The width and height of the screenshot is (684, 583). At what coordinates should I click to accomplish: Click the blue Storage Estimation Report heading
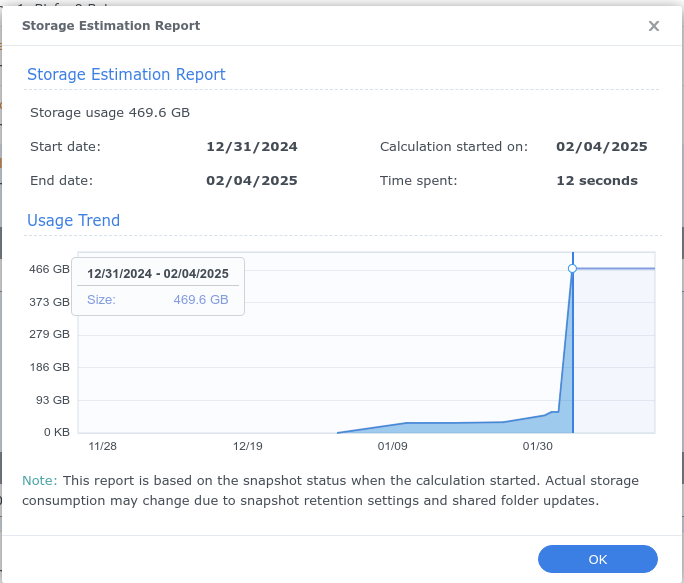pos(126,75)
